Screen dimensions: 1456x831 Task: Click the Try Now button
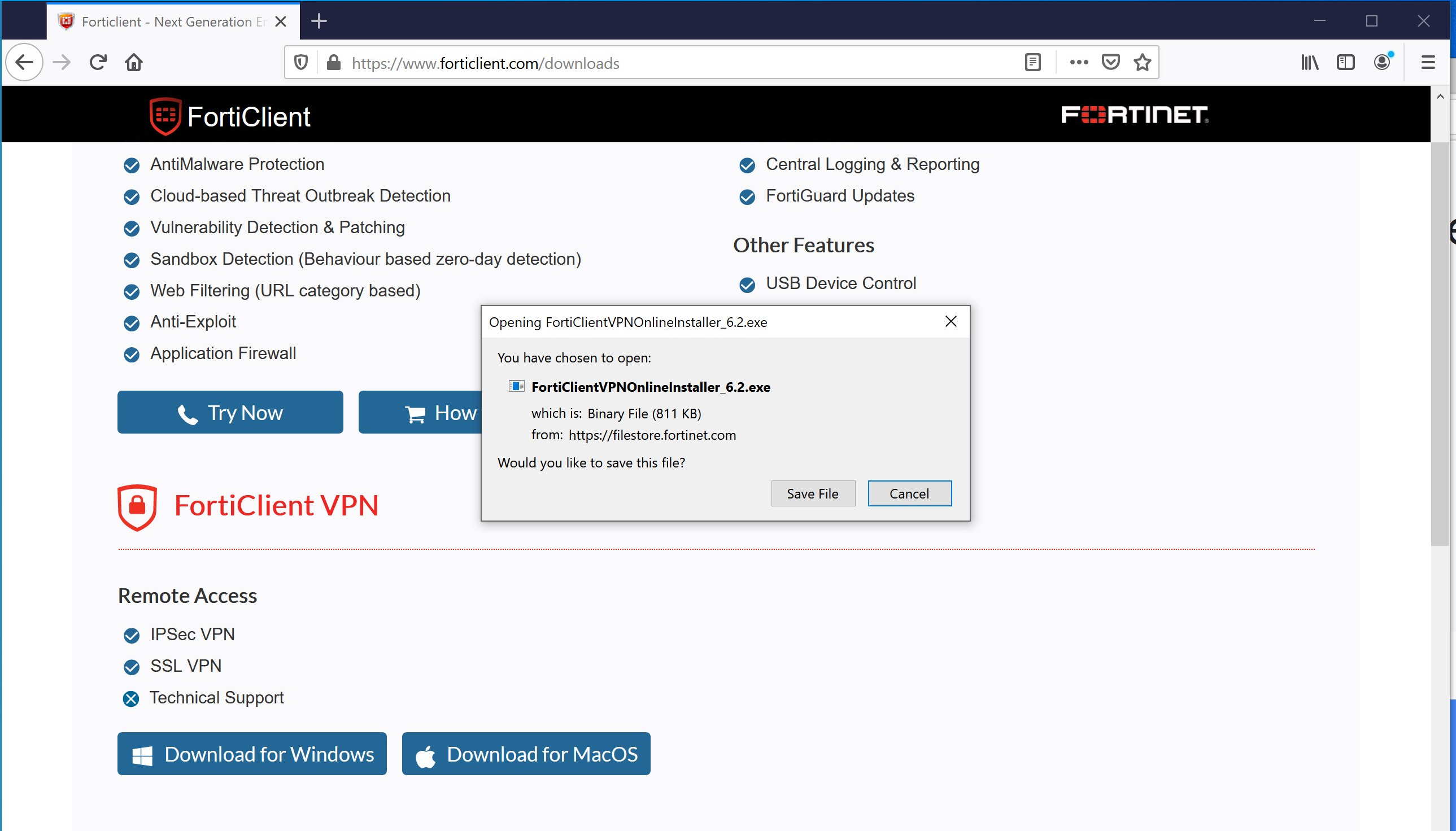point(230,412)
